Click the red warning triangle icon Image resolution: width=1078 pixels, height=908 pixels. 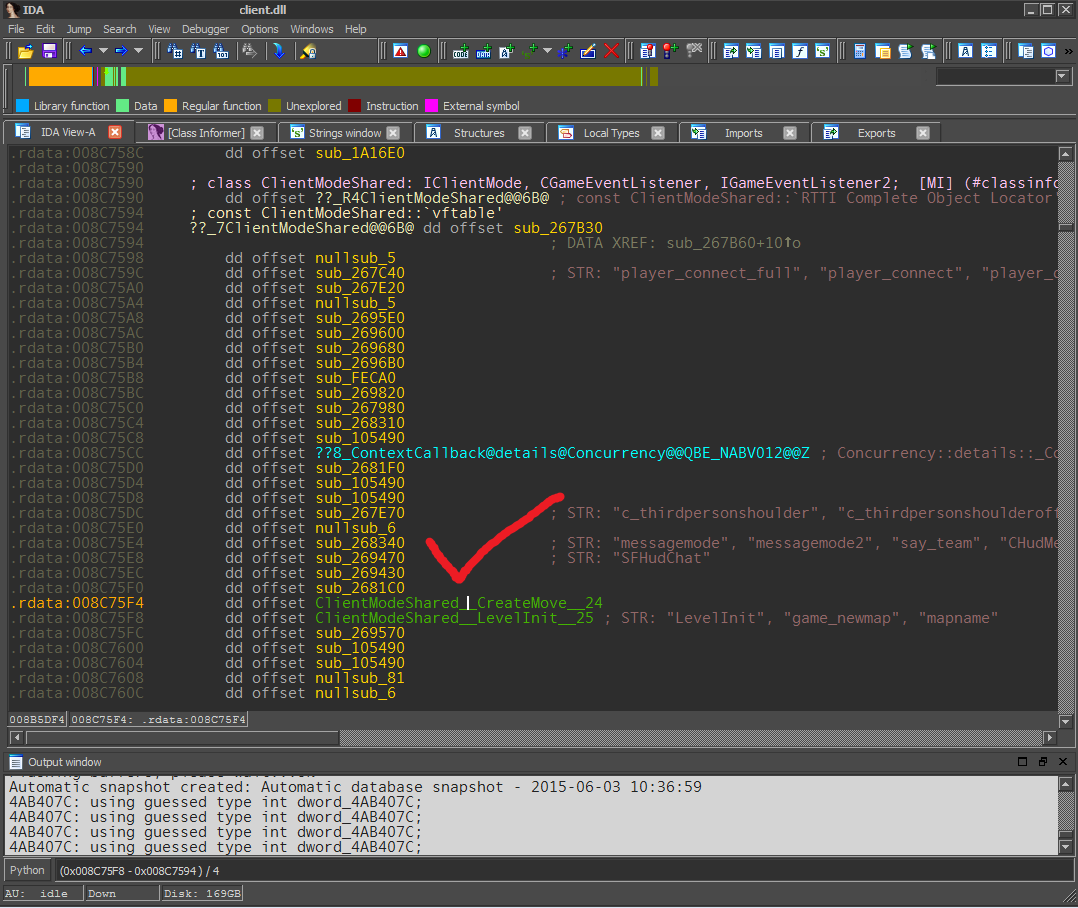[x=401, y=52]
